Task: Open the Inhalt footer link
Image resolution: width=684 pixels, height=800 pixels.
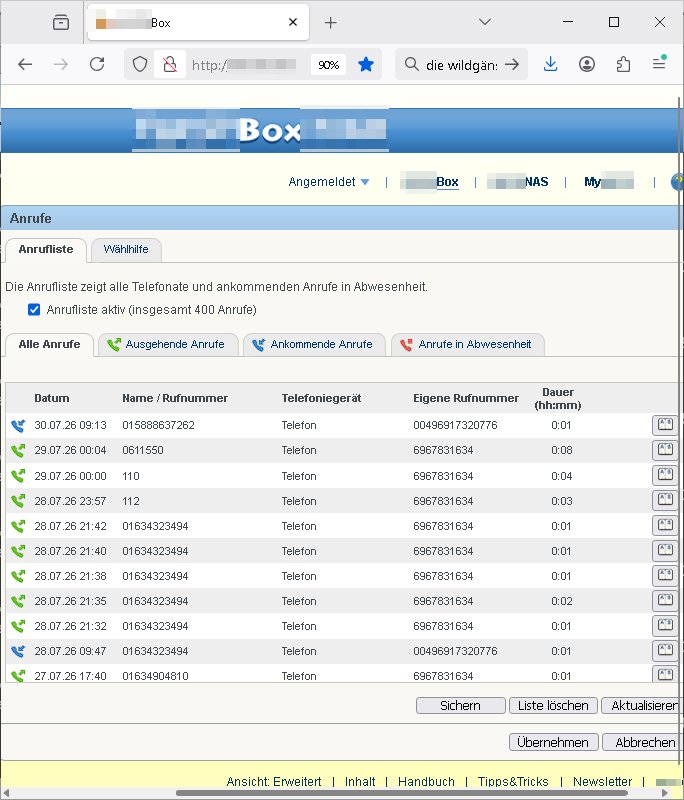Action: click(360, 782)
